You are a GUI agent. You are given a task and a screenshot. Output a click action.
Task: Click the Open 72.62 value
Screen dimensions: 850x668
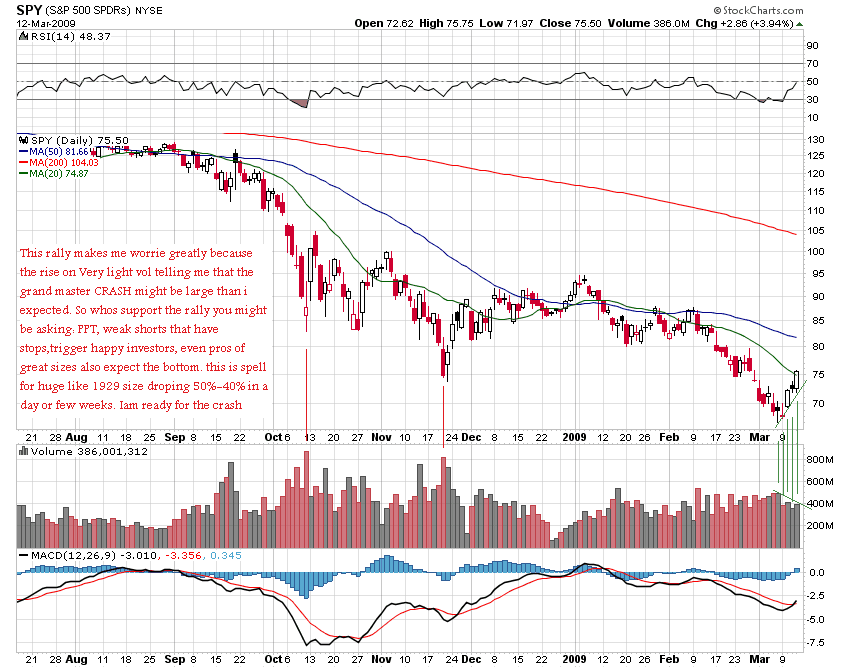384,23
